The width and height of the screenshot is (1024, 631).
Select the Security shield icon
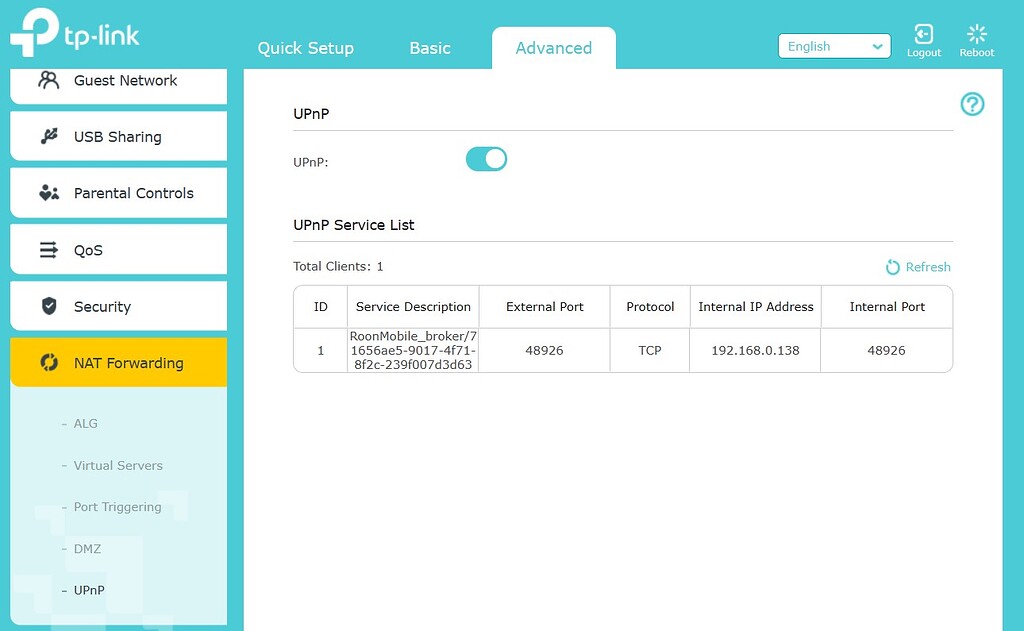48,305
